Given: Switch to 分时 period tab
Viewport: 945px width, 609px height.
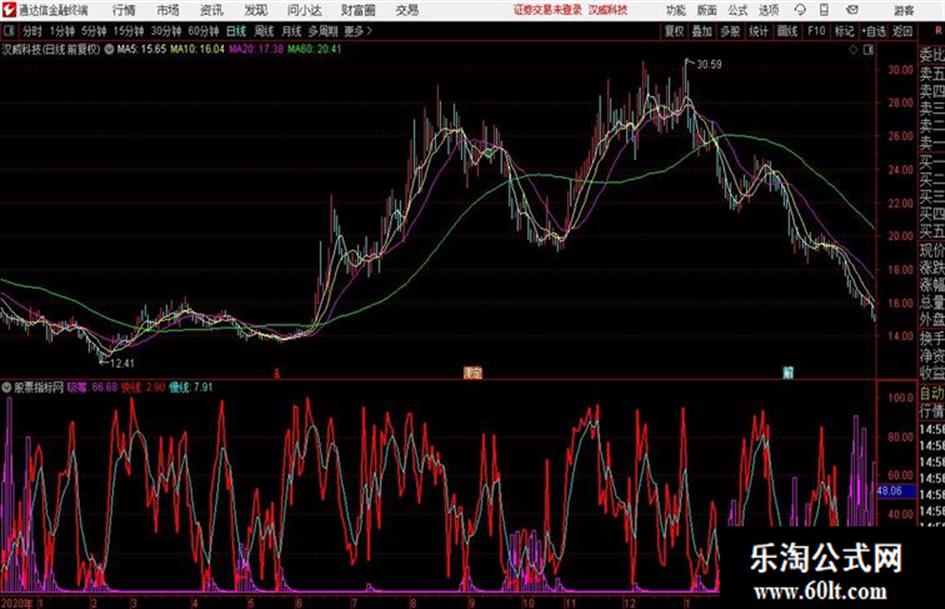Looking at the screenshot, I should coord(33,31).
